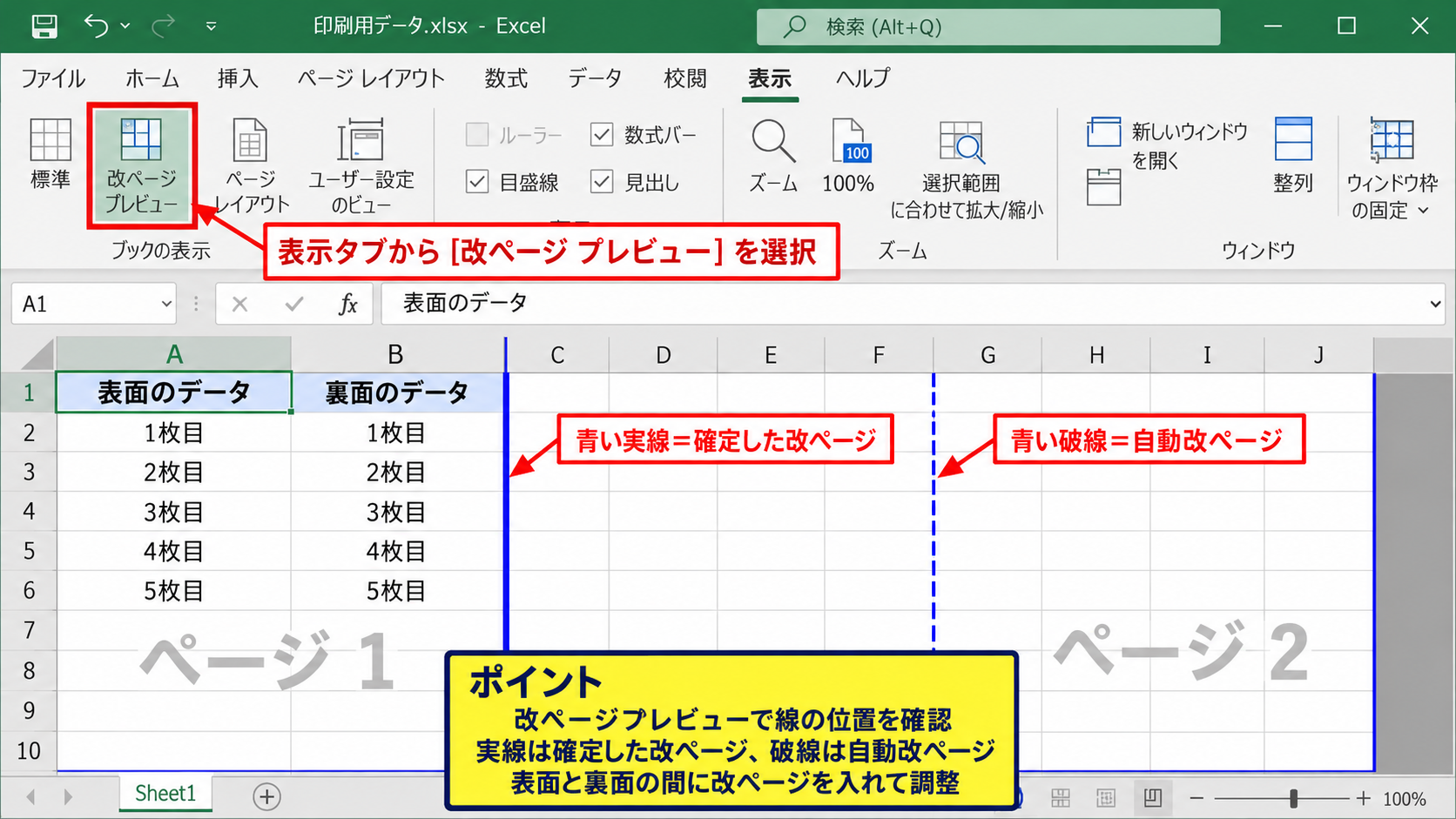Open 新しいウィンドウを開く
This screenshot has height=819, width=1456.
[1167, 144]
